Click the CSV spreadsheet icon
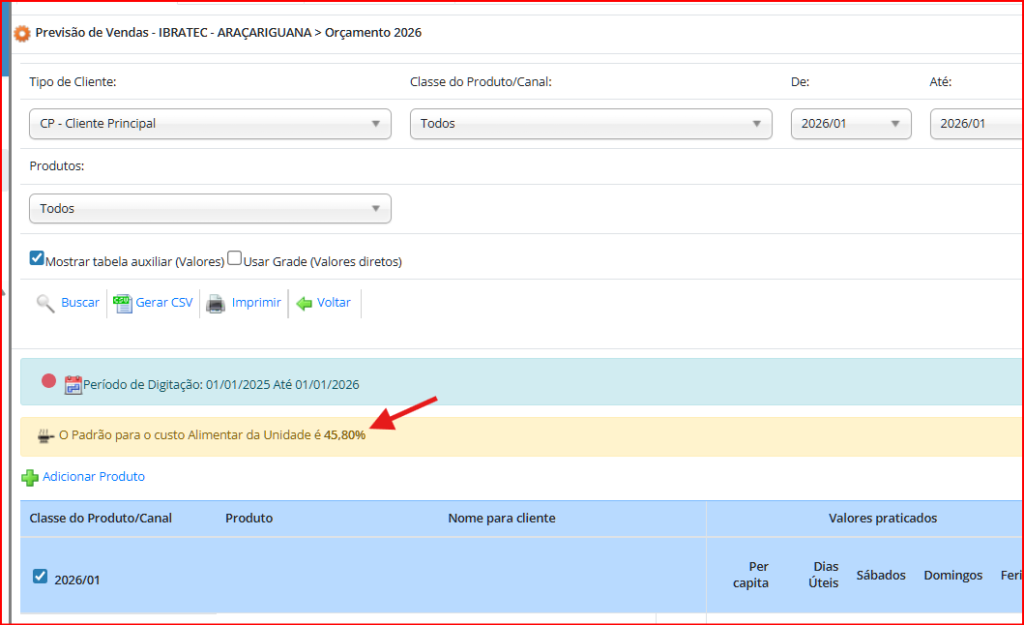 [123, 303]
